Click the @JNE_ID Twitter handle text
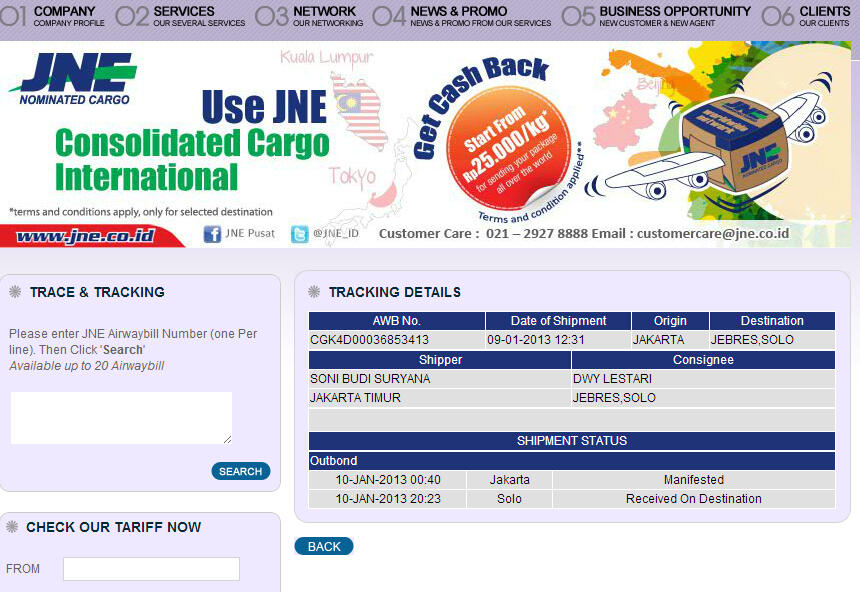860x592 pixels. pos(336,233)
